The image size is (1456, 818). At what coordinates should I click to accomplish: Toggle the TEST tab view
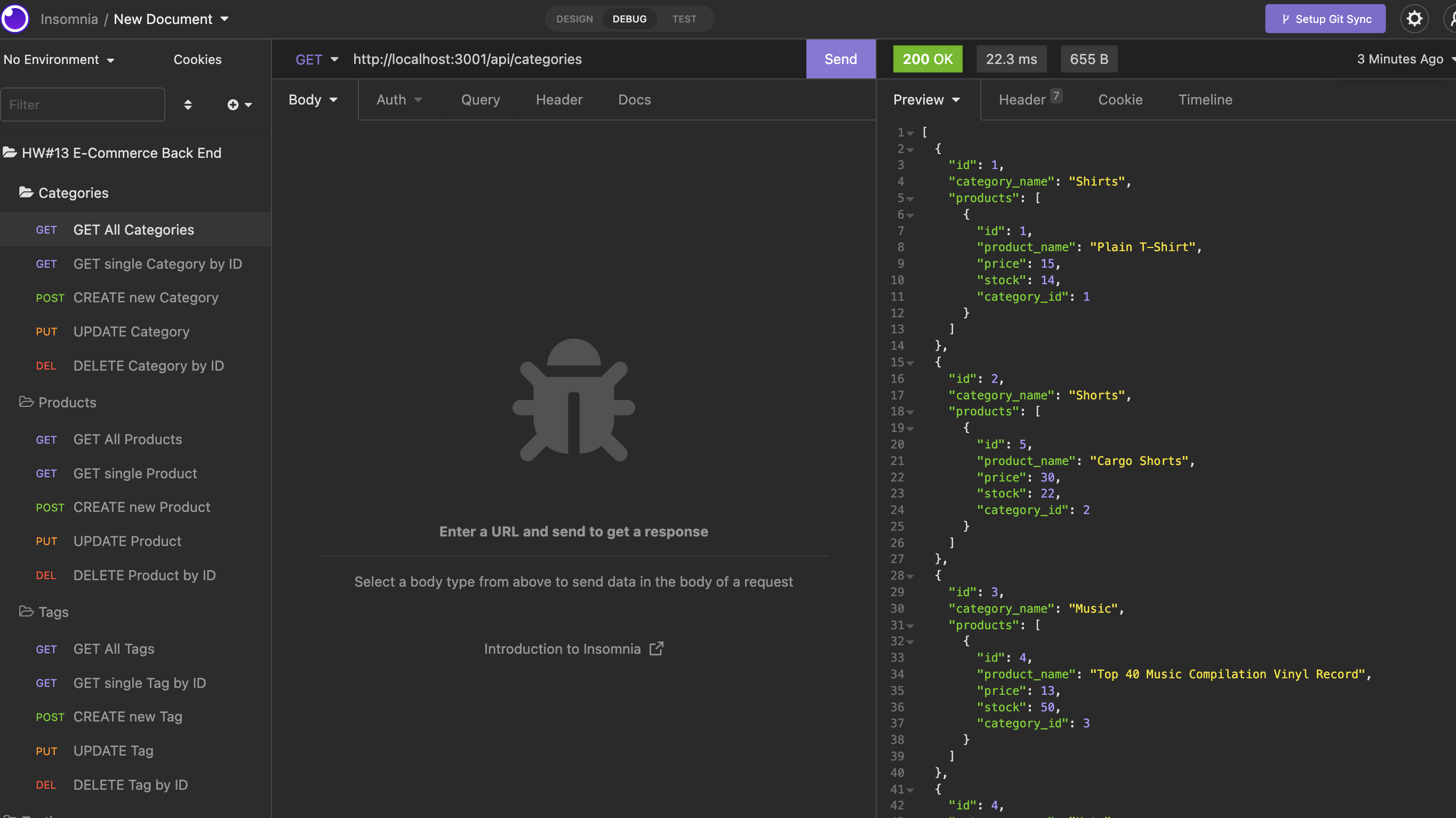[682, 18]
